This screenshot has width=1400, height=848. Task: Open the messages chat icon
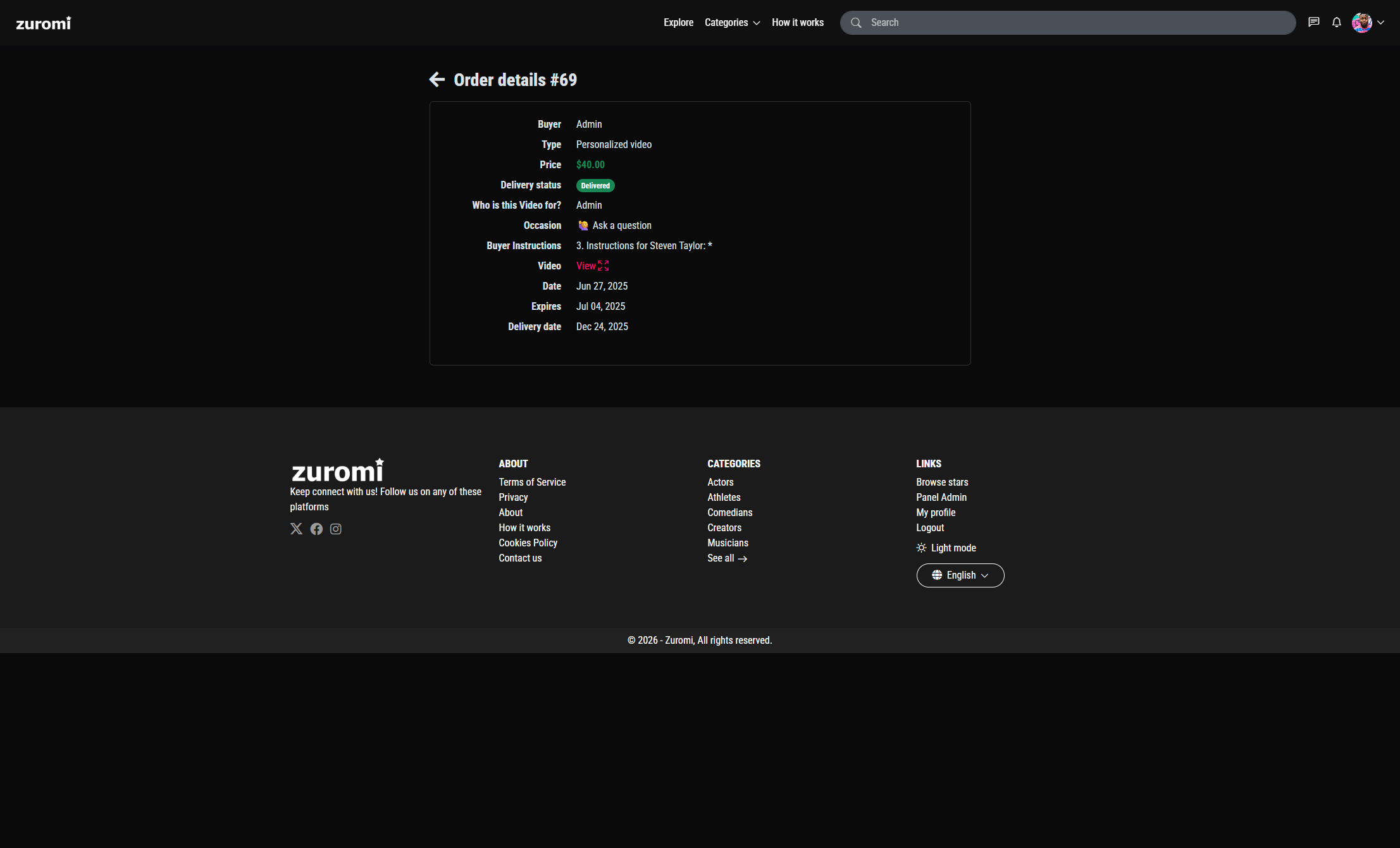point(1314,22)
